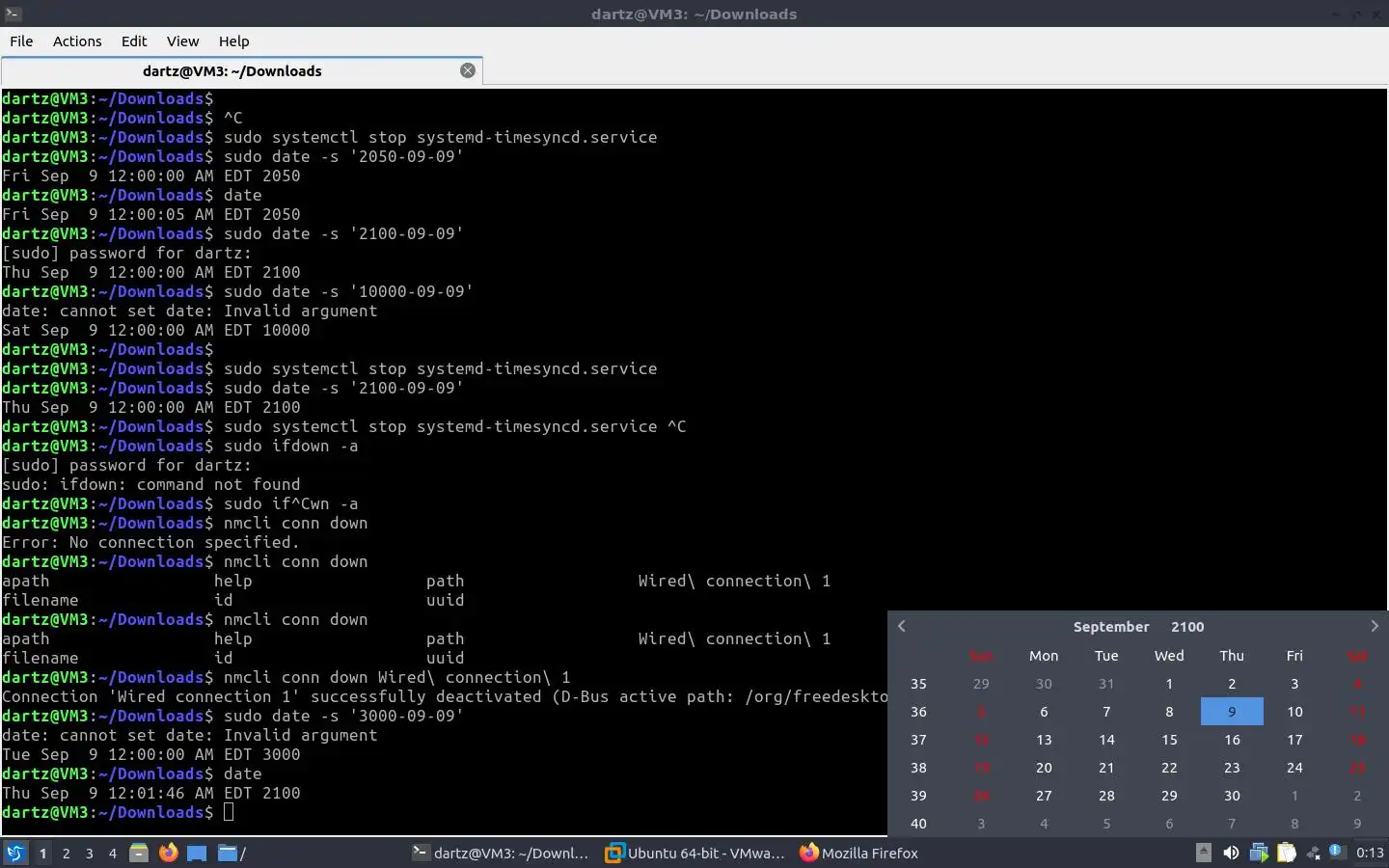Click the text 'Error: No connection specified.'

point(150,542)
